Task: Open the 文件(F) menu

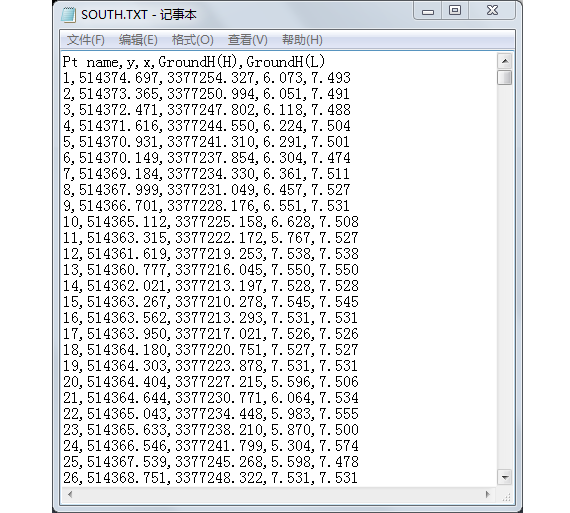Action: (x=86, y=40)
